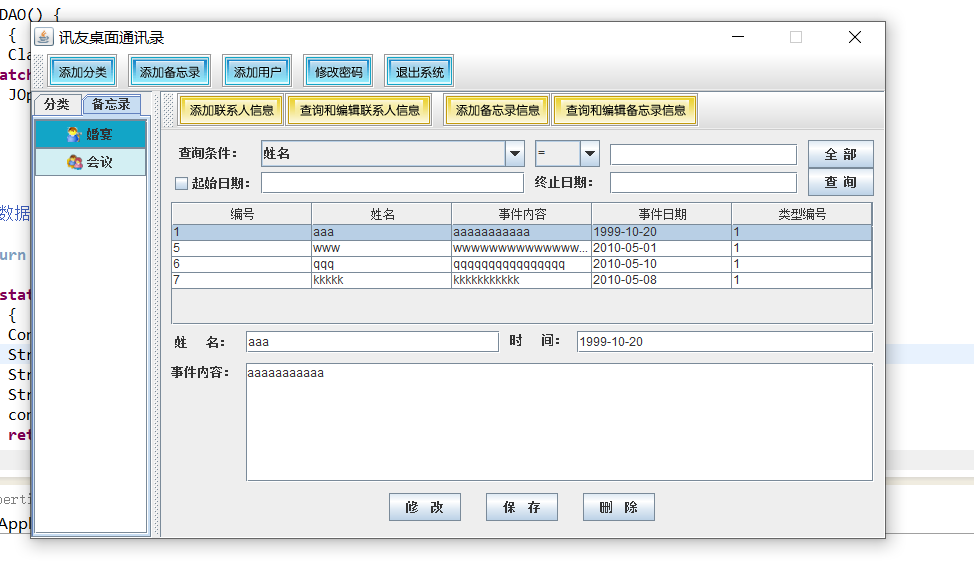Open the 修改密码 dialog
This screenshot has width=974, height=584.
point(338,72)
